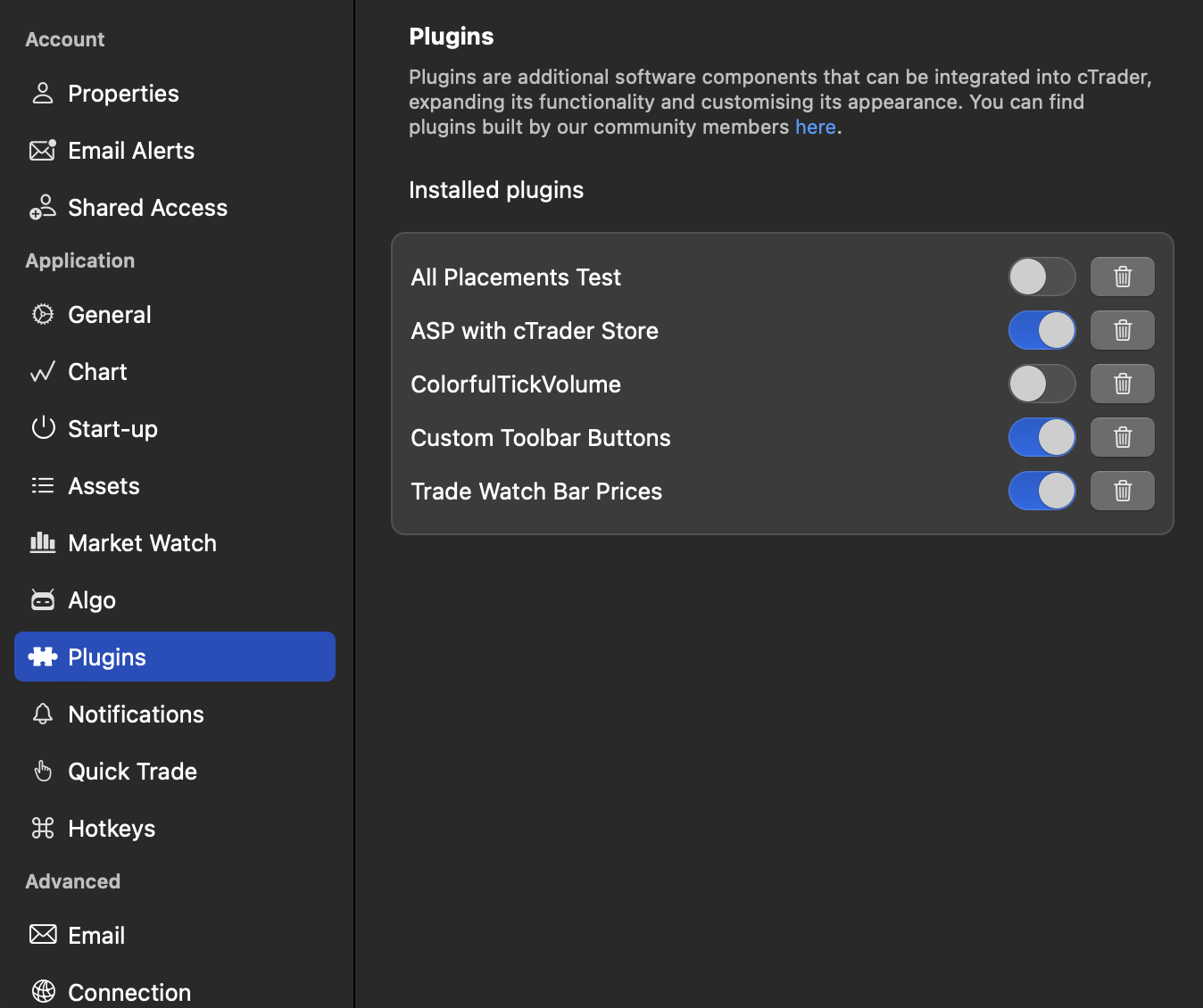
Task: Turn off the Custom Toolbar Buttons plugin
Action: 1041,437
